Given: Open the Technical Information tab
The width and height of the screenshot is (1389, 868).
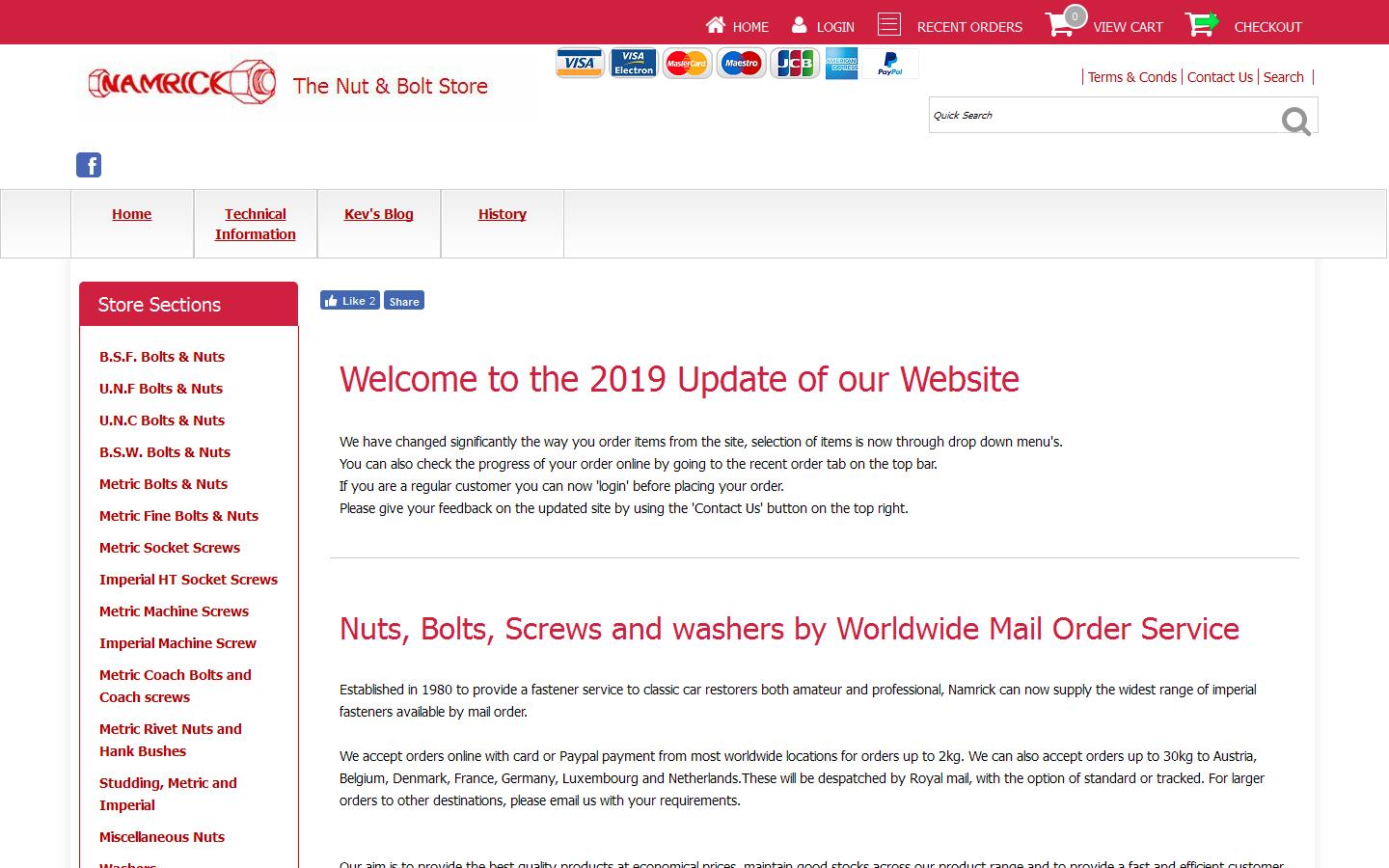Looking at the screenshot, I should 255,224.
